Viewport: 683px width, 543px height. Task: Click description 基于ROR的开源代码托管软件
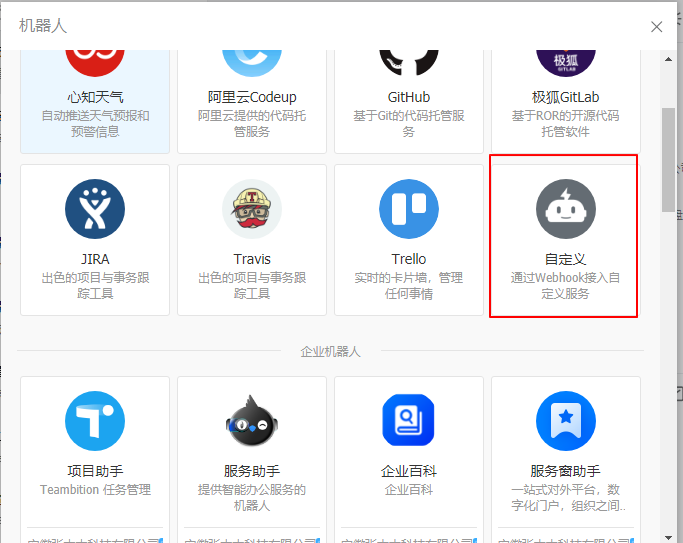(x=565, y=124)
